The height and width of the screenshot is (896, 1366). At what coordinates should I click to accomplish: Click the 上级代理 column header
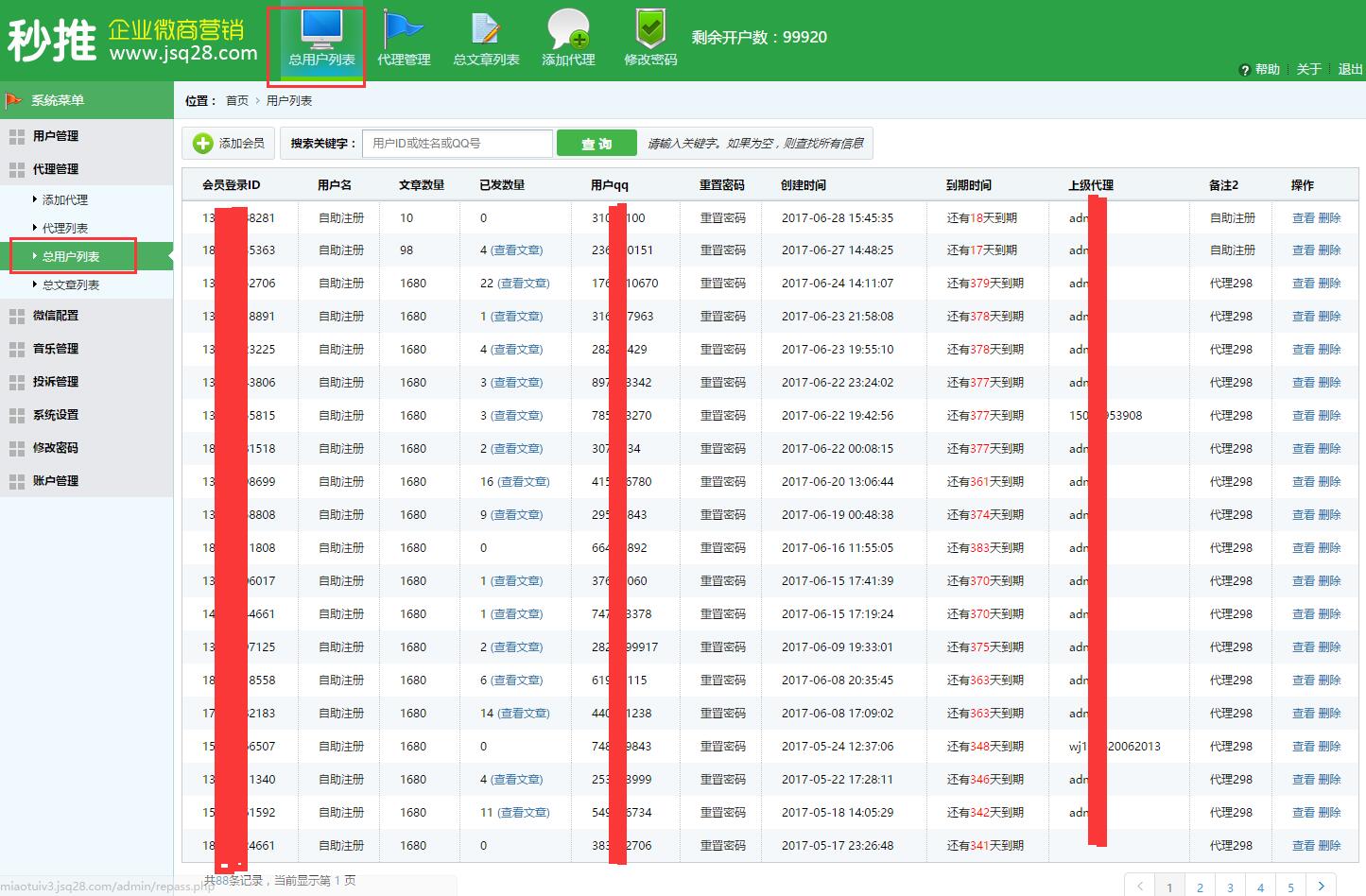[1091, 185]
